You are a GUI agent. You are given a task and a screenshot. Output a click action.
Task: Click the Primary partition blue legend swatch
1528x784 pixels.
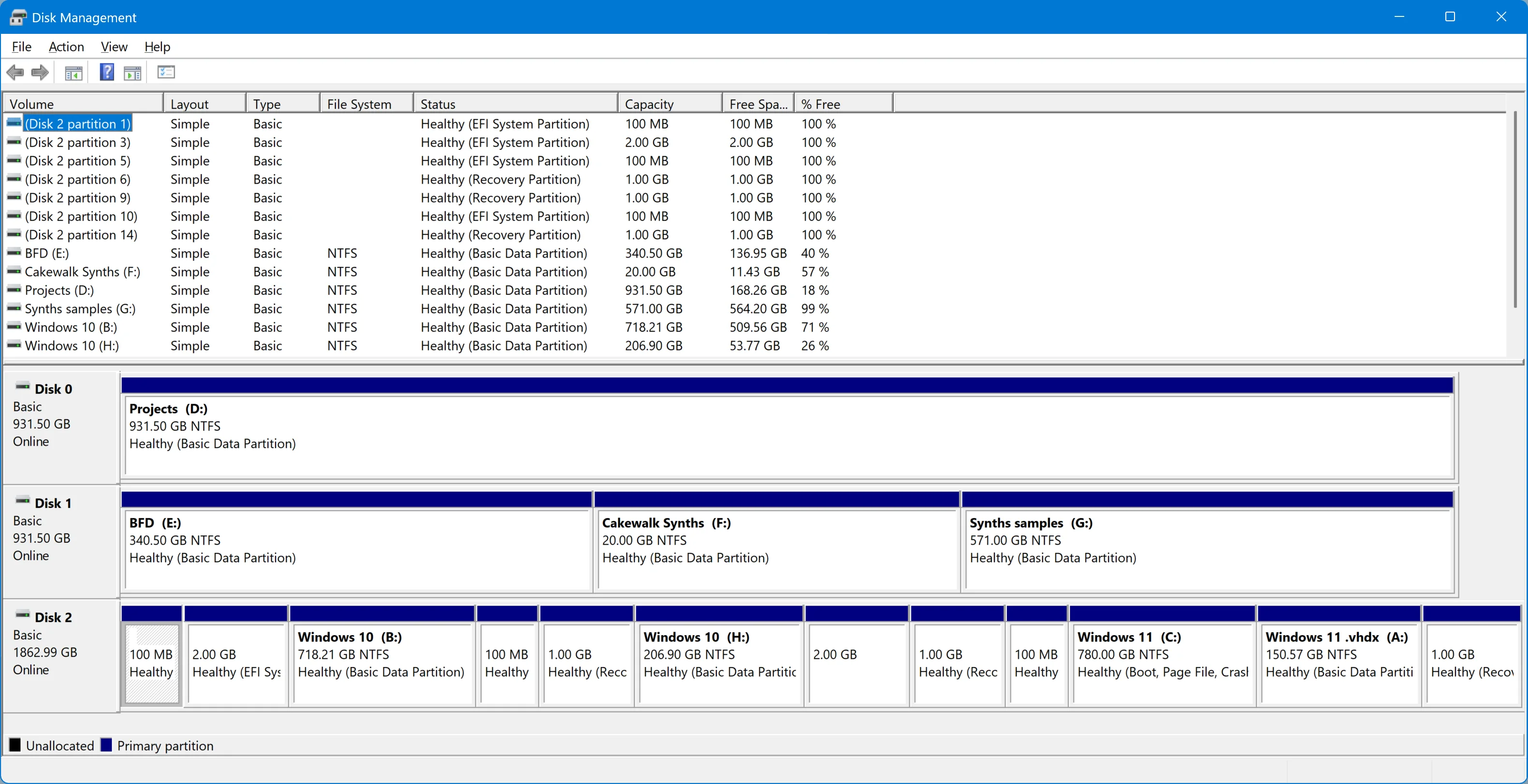tap(106, 745)
